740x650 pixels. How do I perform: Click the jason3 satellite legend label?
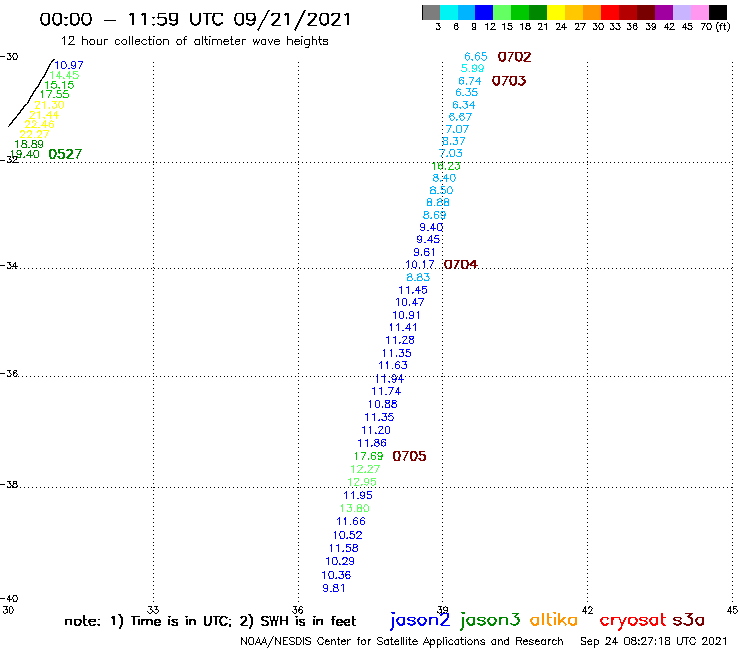coord(490,620)
